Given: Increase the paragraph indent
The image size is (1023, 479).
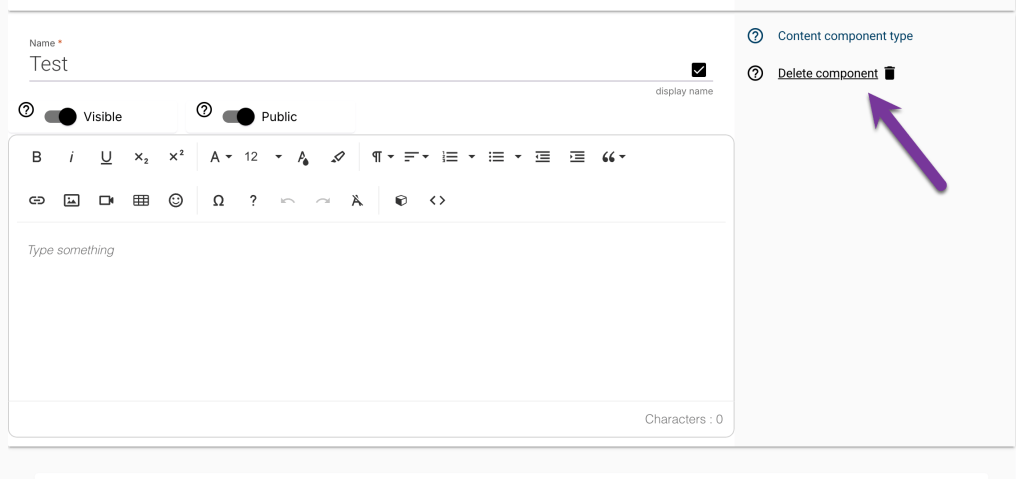Looking at the screenshot, I should (577, 157).
